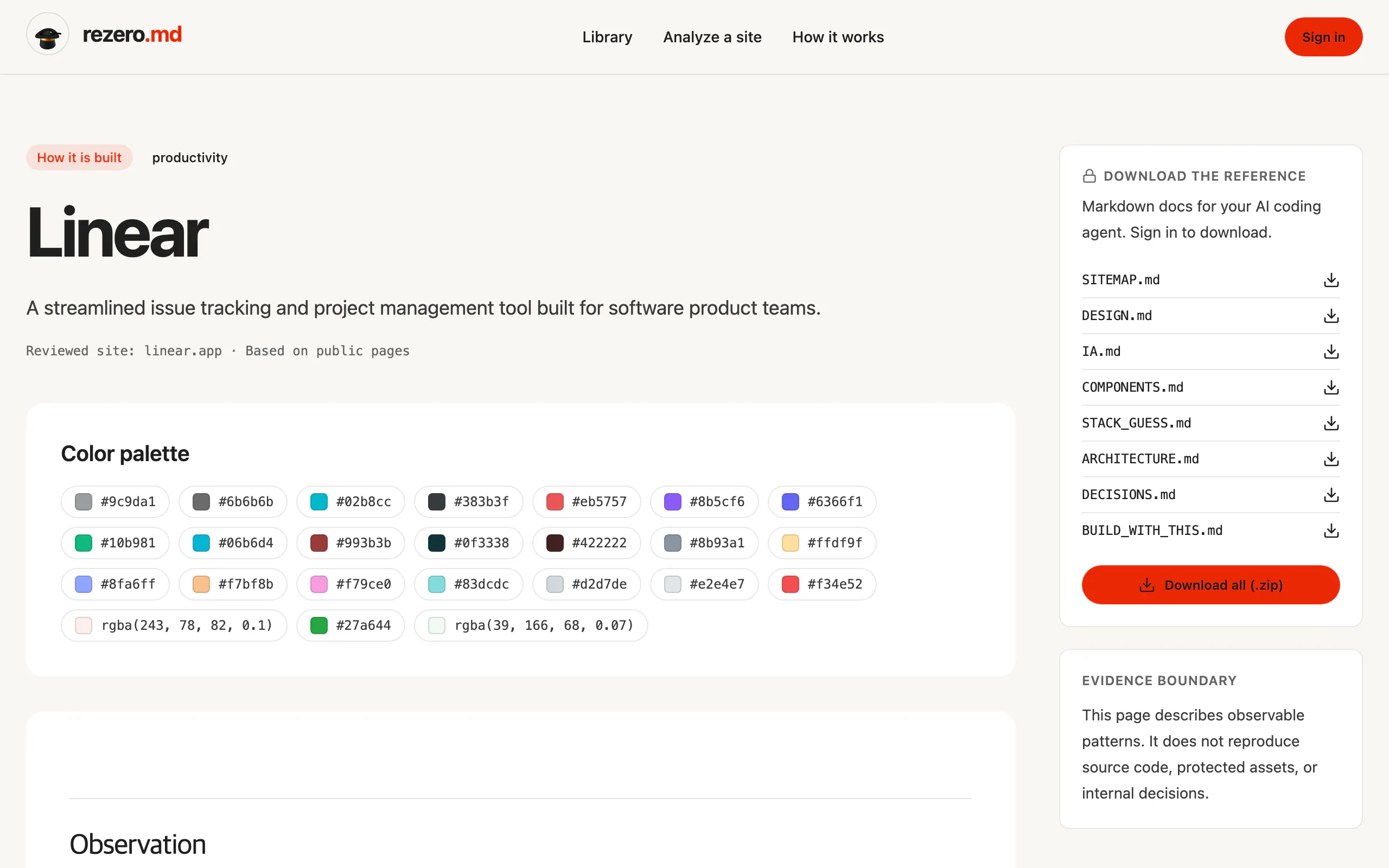Screen dimensions: 1389x868
Task: Pick the #8b5cf6 purple swatch
Action: point(704,502)
